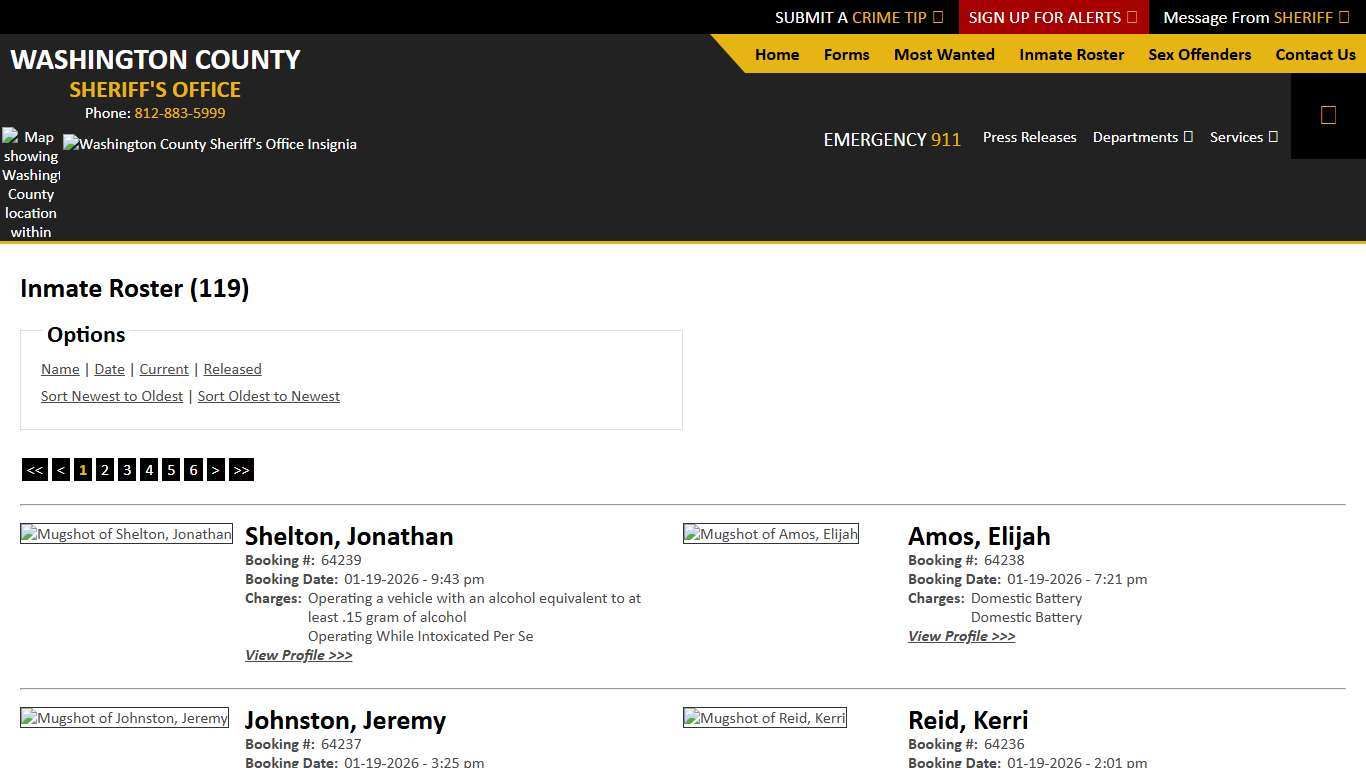View profile of Shelton, Jonathan

(298, 655)
